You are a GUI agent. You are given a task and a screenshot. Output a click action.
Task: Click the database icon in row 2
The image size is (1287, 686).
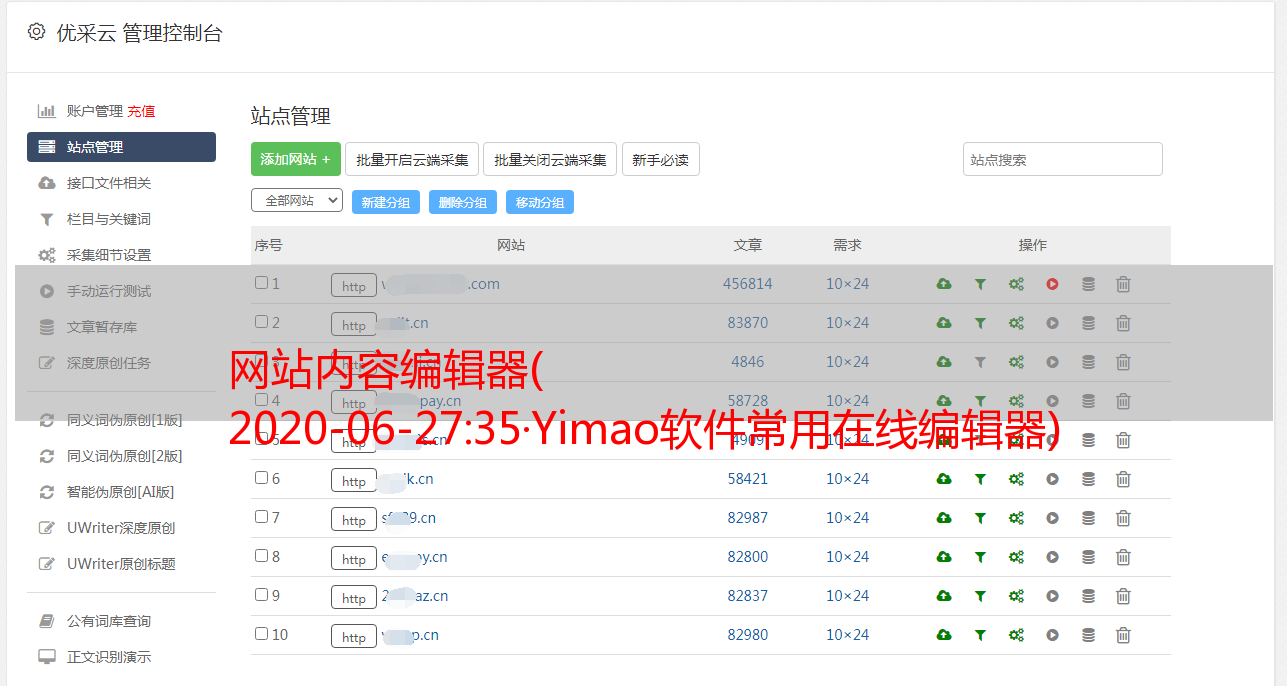(1088, 323)
